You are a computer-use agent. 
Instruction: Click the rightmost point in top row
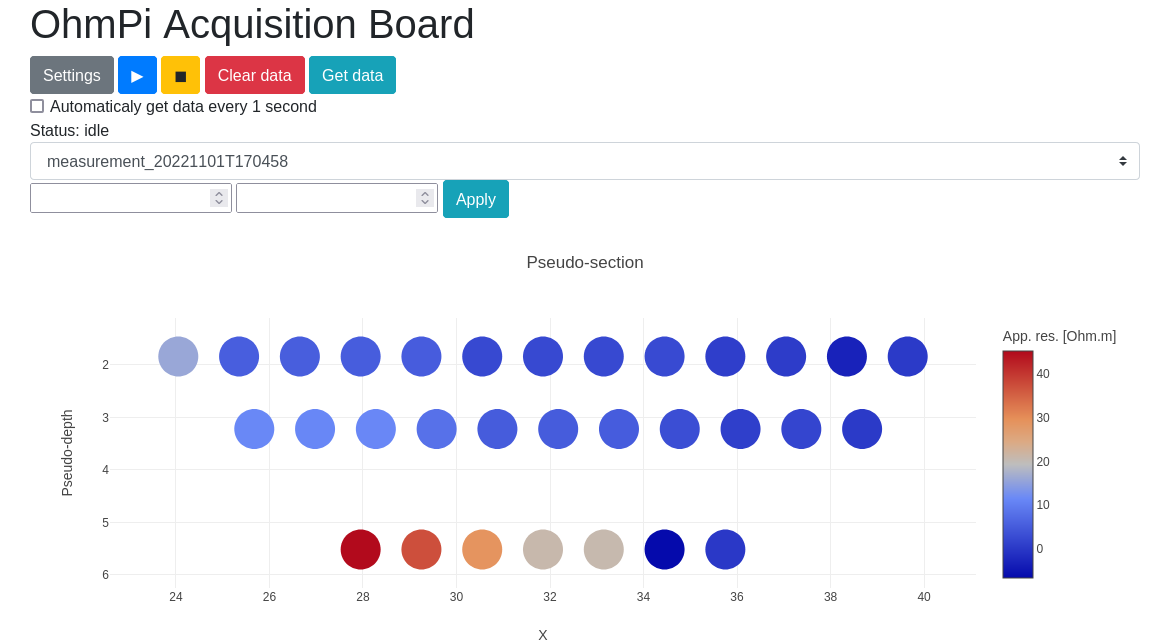tap(907, 356)
